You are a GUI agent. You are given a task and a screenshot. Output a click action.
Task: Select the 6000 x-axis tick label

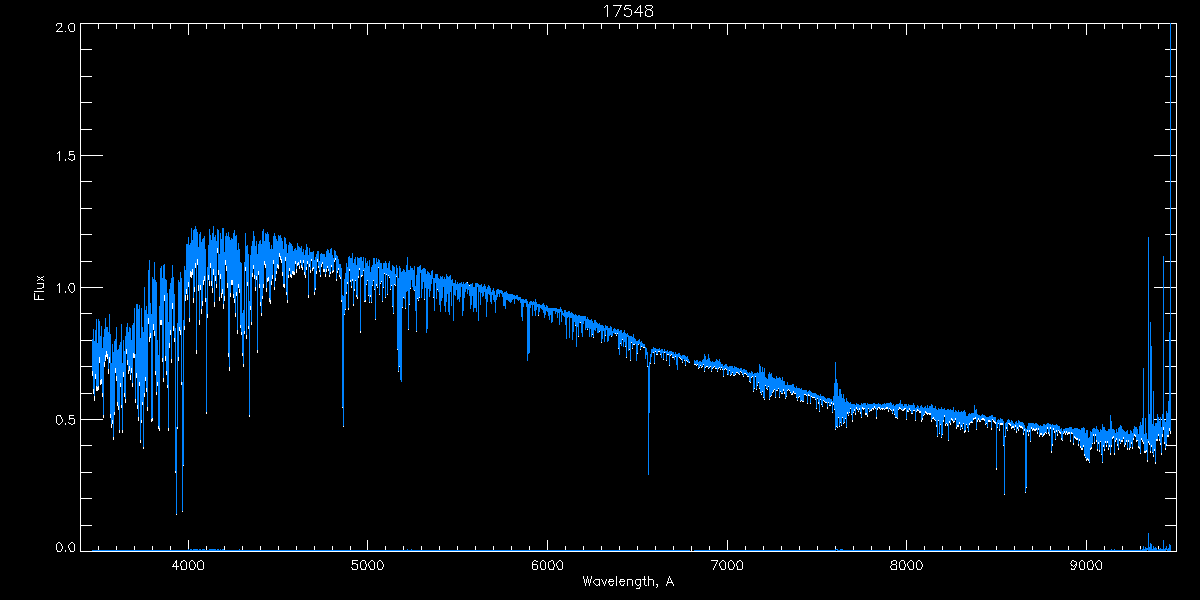tap(547, 563)
